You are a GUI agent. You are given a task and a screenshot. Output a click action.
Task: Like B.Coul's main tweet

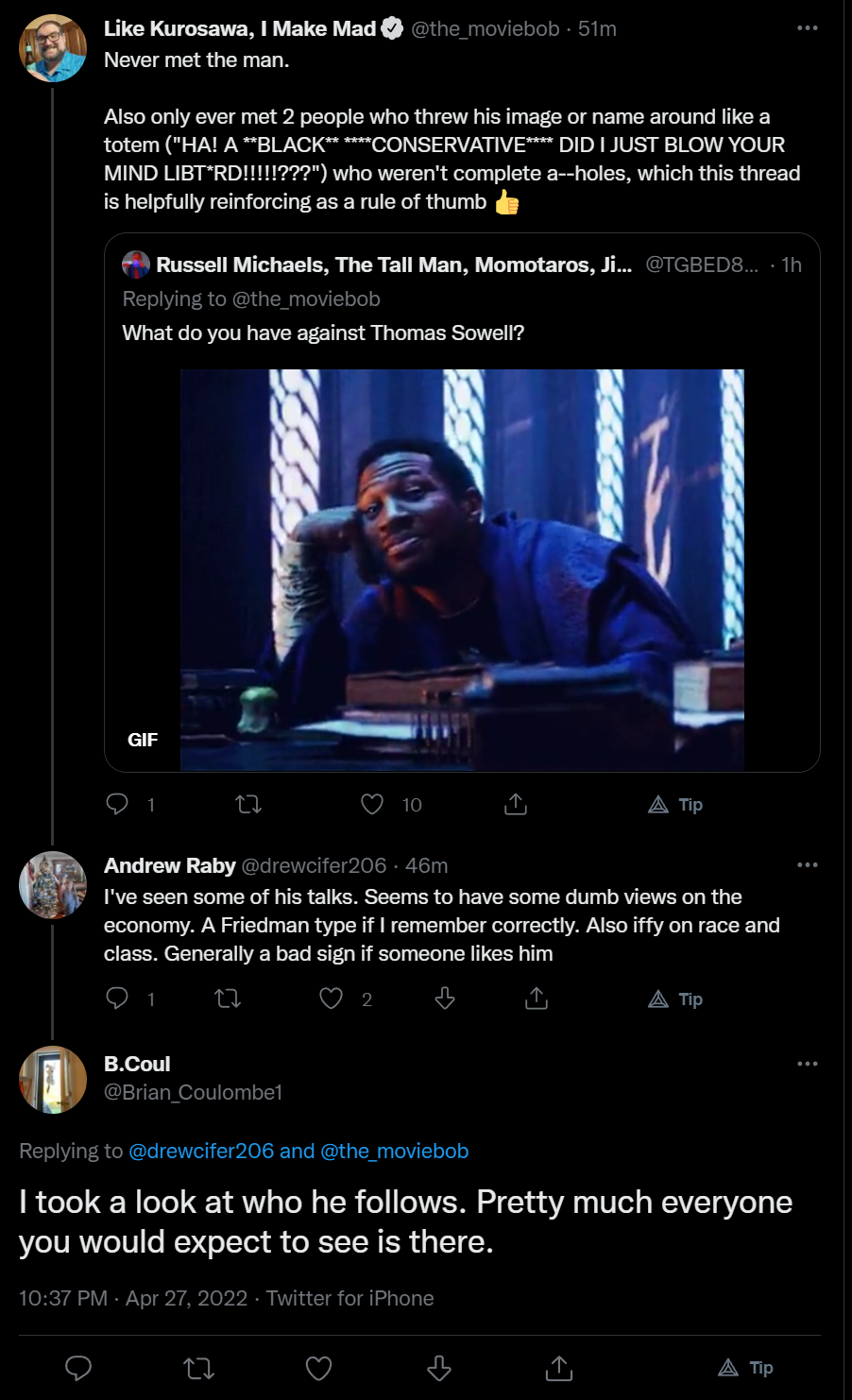point(319,1368)
